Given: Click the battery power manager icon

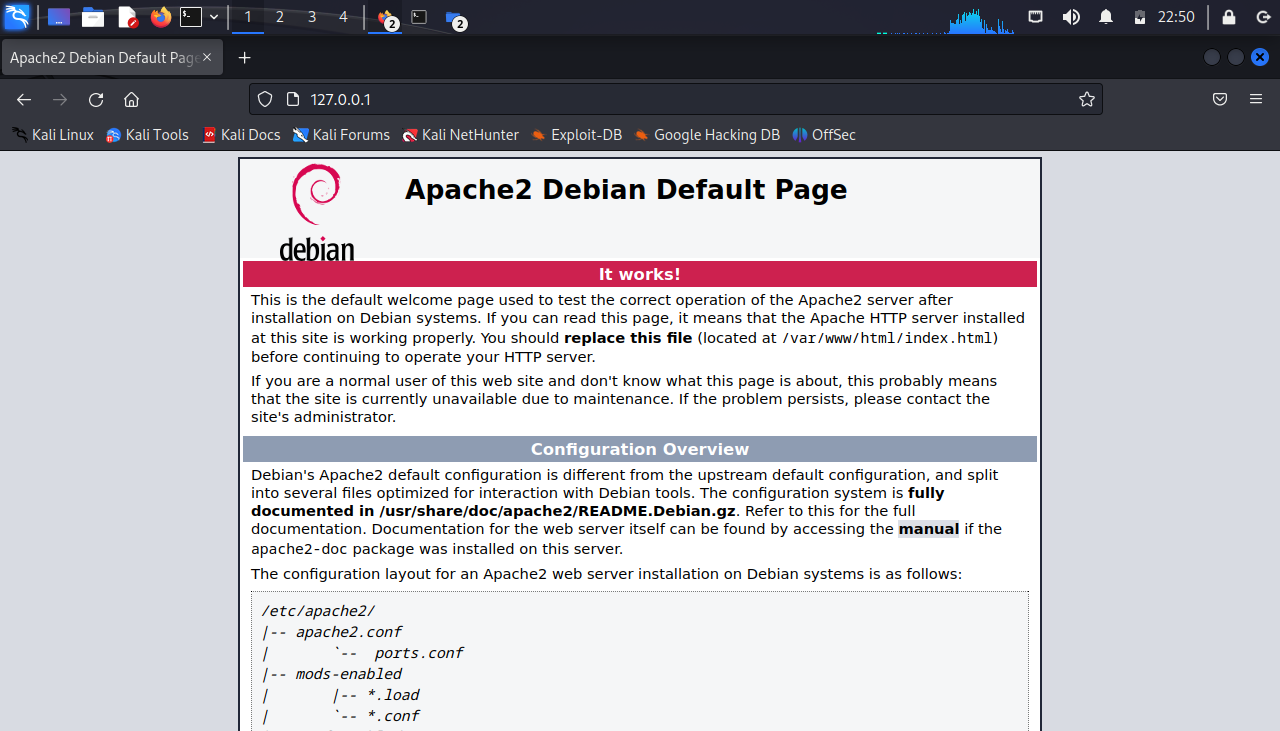Looking at the screenshot, I should (x=1139, y=17).
